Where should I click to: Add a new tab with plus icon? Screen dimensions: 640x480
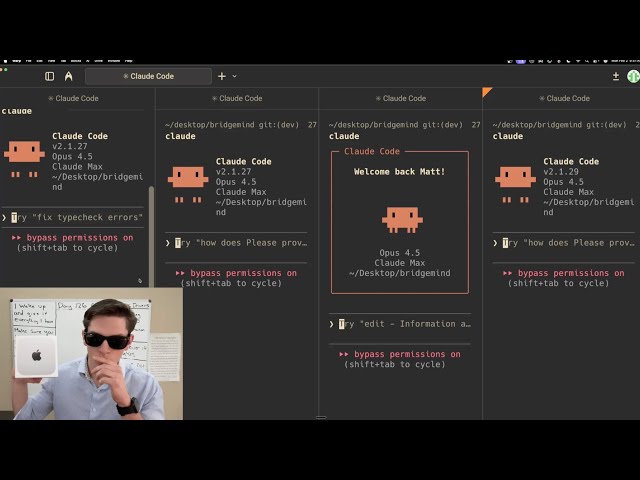coord(222,76)
